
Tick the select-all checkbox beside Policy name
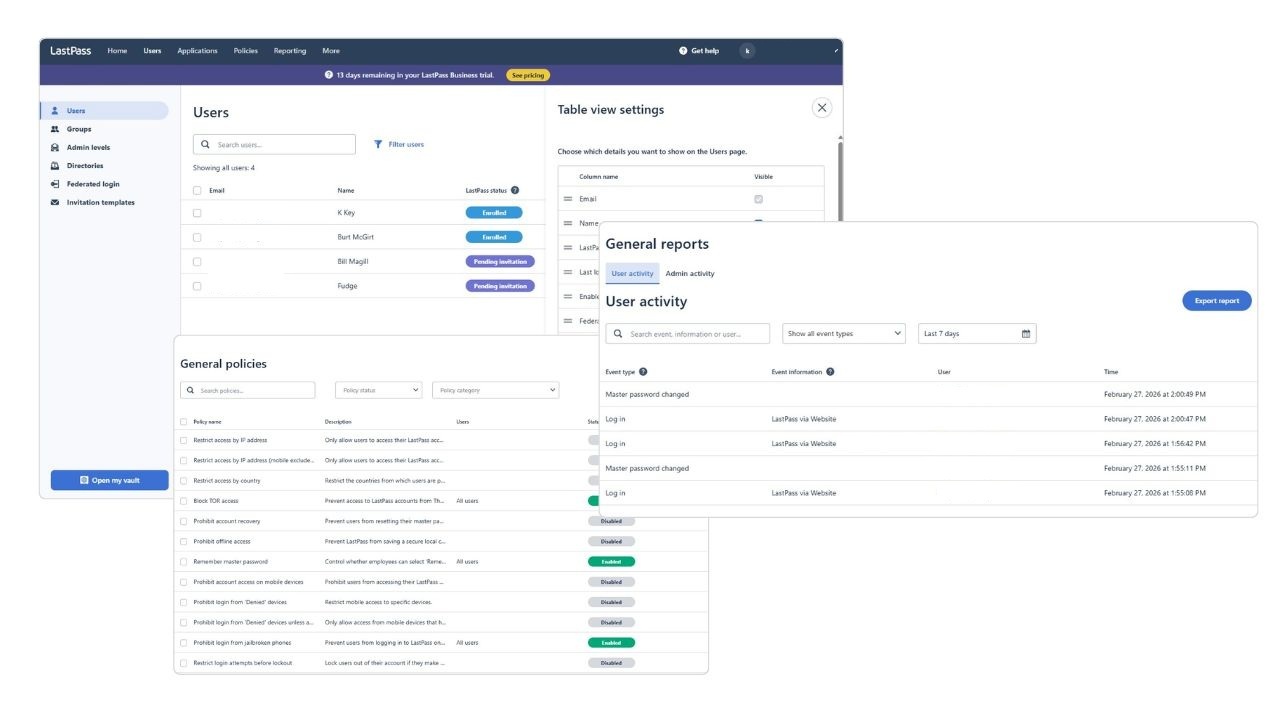[183, 421]
